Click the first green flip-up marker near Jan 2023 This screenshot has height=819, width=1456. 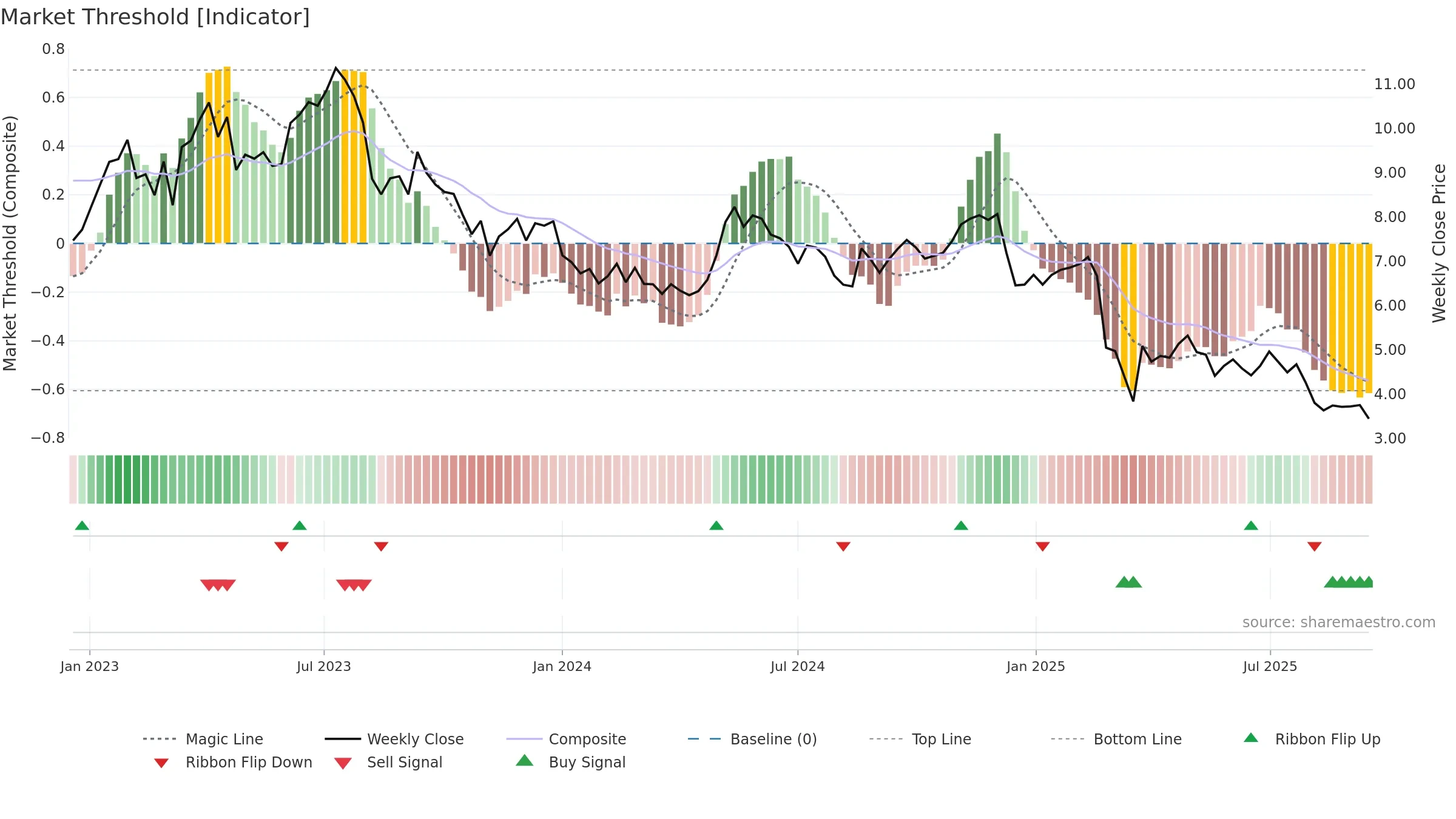(82, 525)
